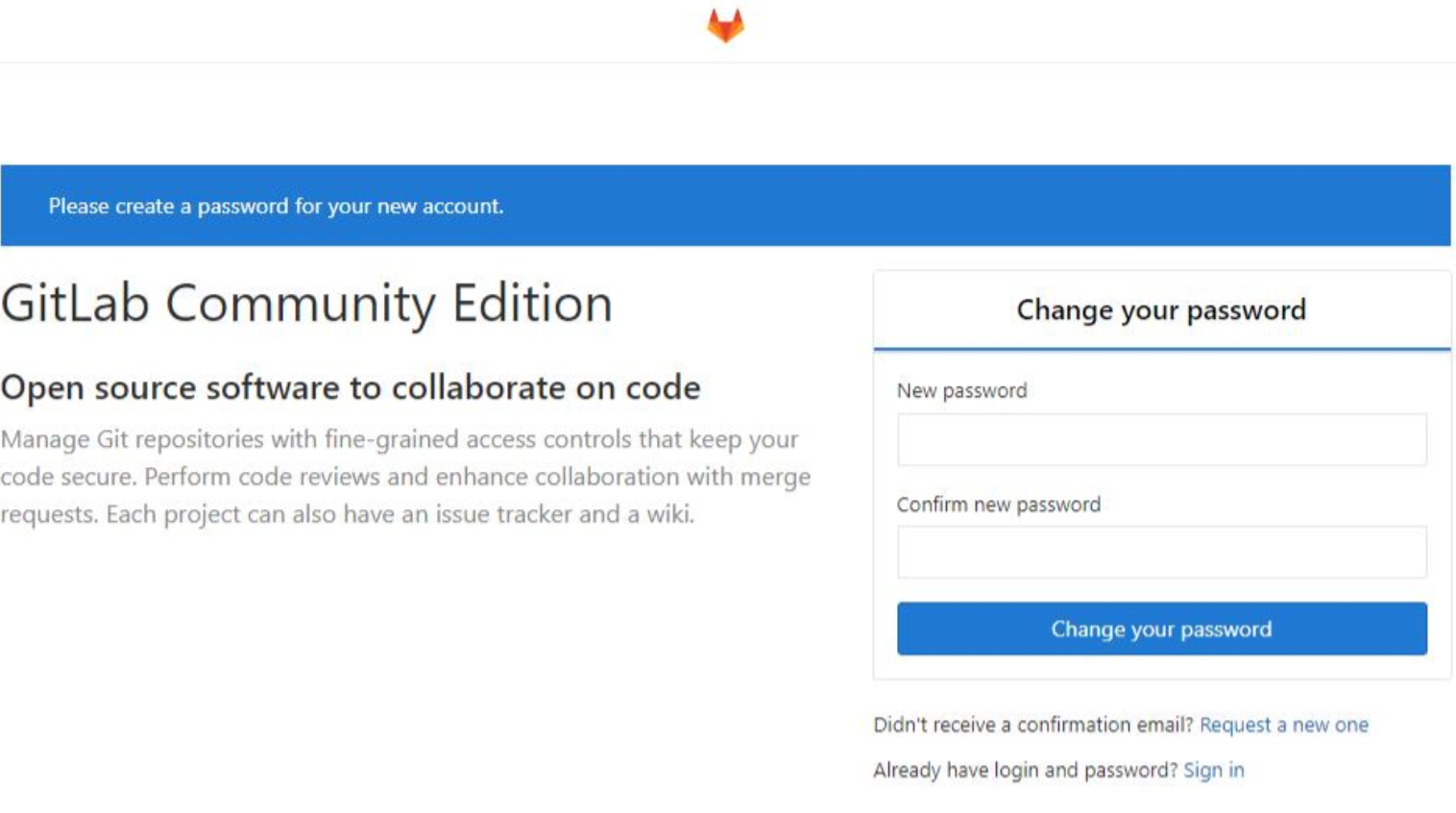The height and width of the screenshot is (813, 1456).
Task: Click the Already have login and password text
Action: (1025, 770)
